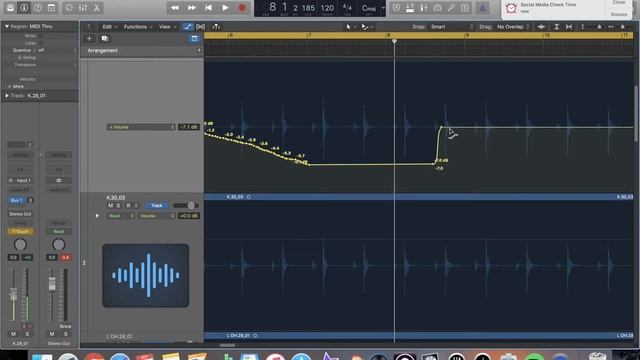640x360 pixels.
Task: Mute the K.30,03 track
Action: tap(110, 205)
